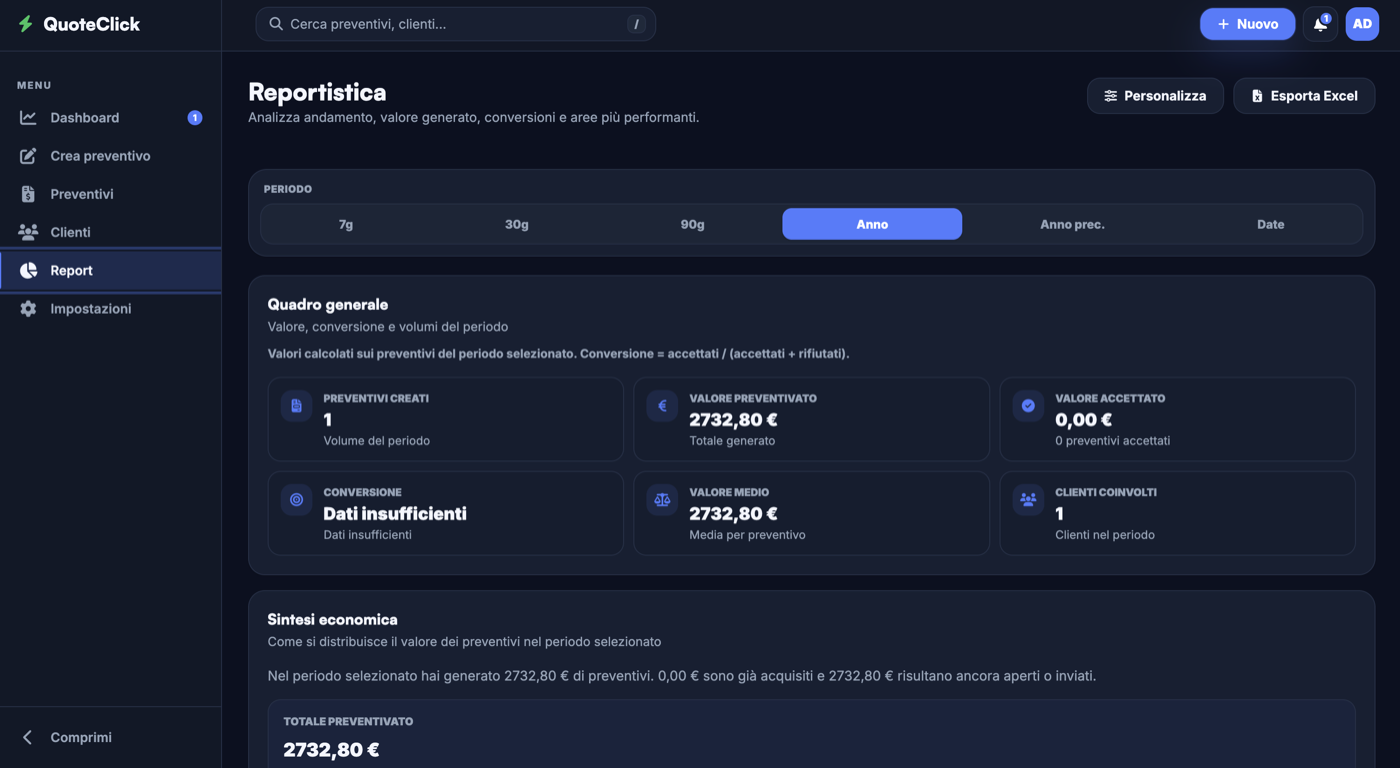
Task: Click the Sintesi economica heading
Action: [x=332, y=619]
